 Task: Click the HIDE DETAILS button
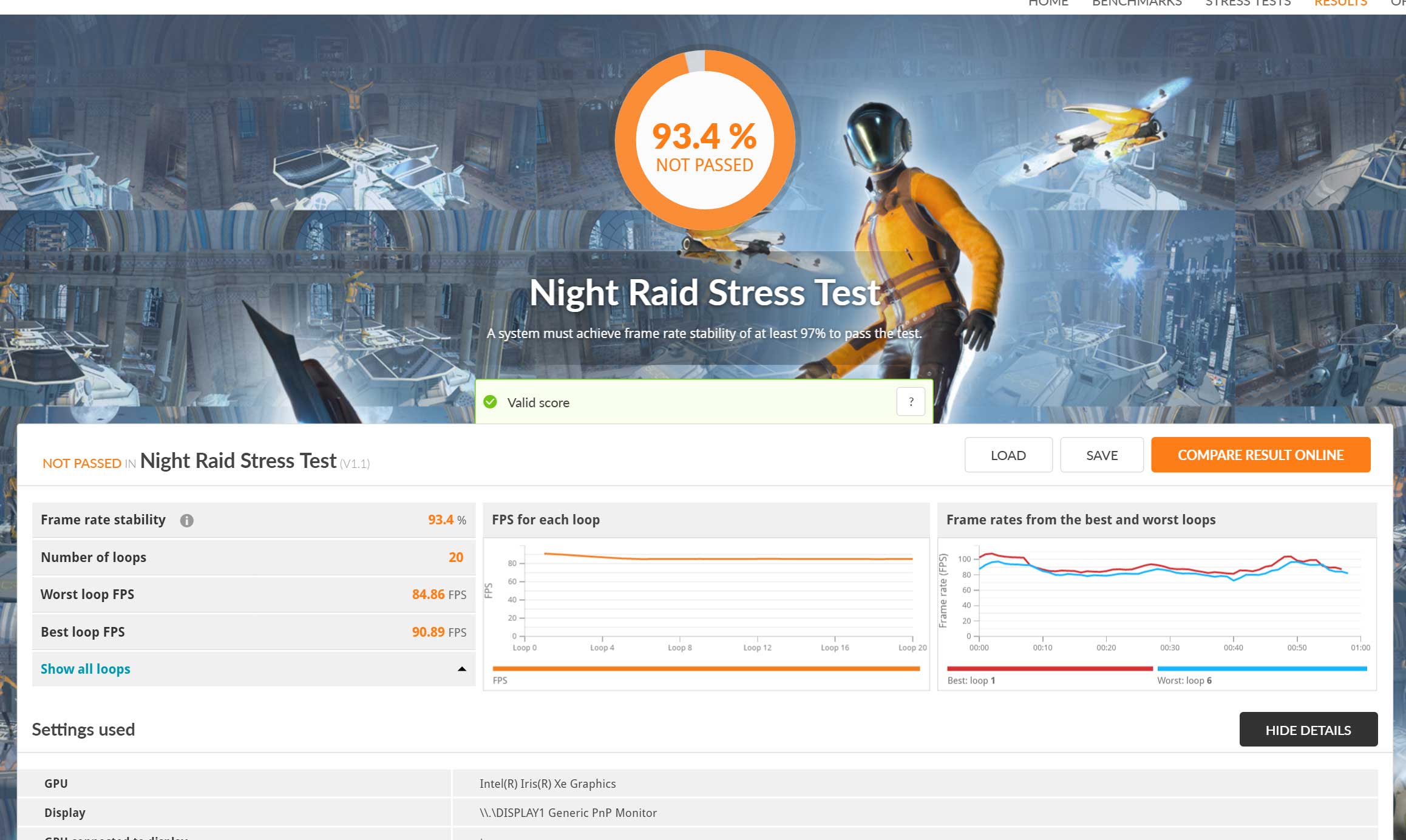pyautogui.click(x=1308, y=730)
